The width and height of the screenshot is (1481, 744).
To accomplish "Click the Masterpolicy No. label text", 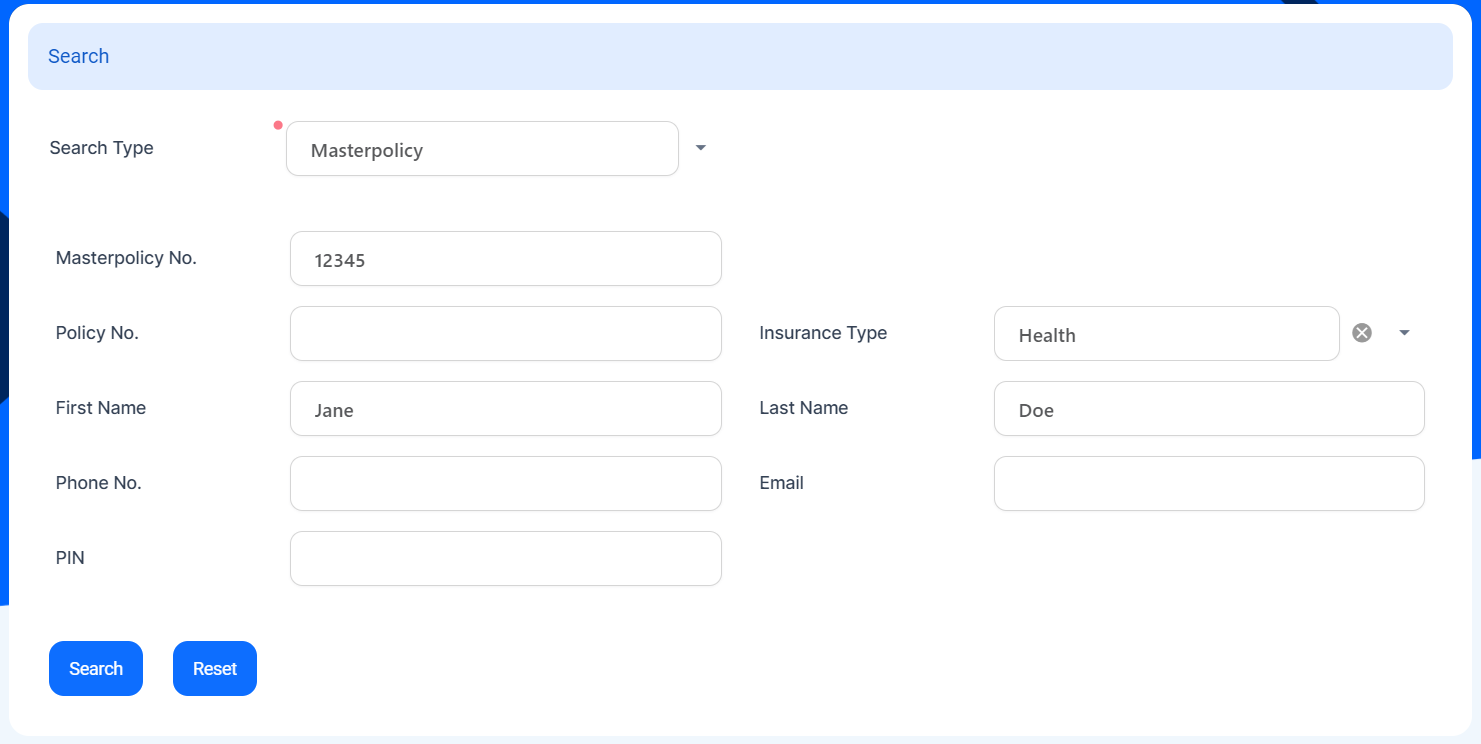I will click(x=126, y=258).
